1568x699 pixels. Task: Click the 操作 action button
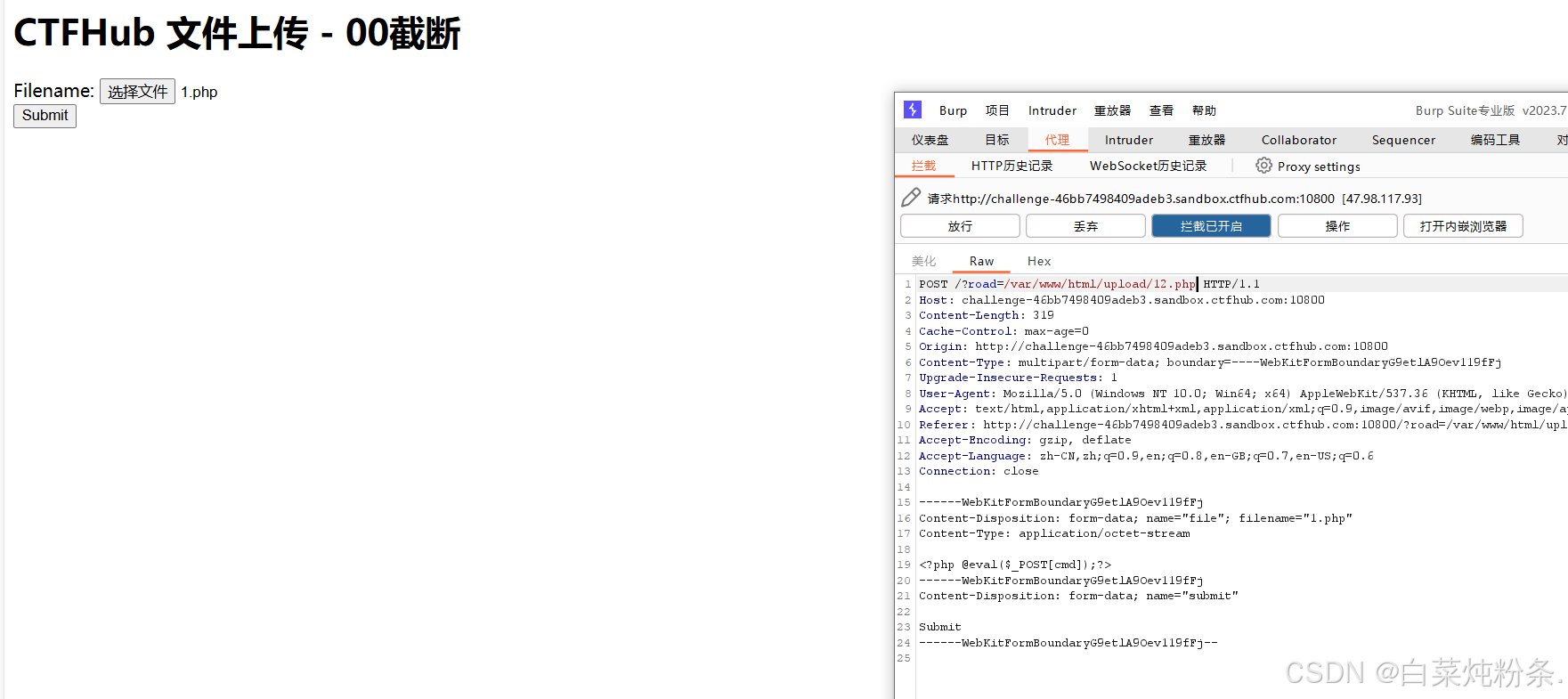click(x=1337, y=226)
